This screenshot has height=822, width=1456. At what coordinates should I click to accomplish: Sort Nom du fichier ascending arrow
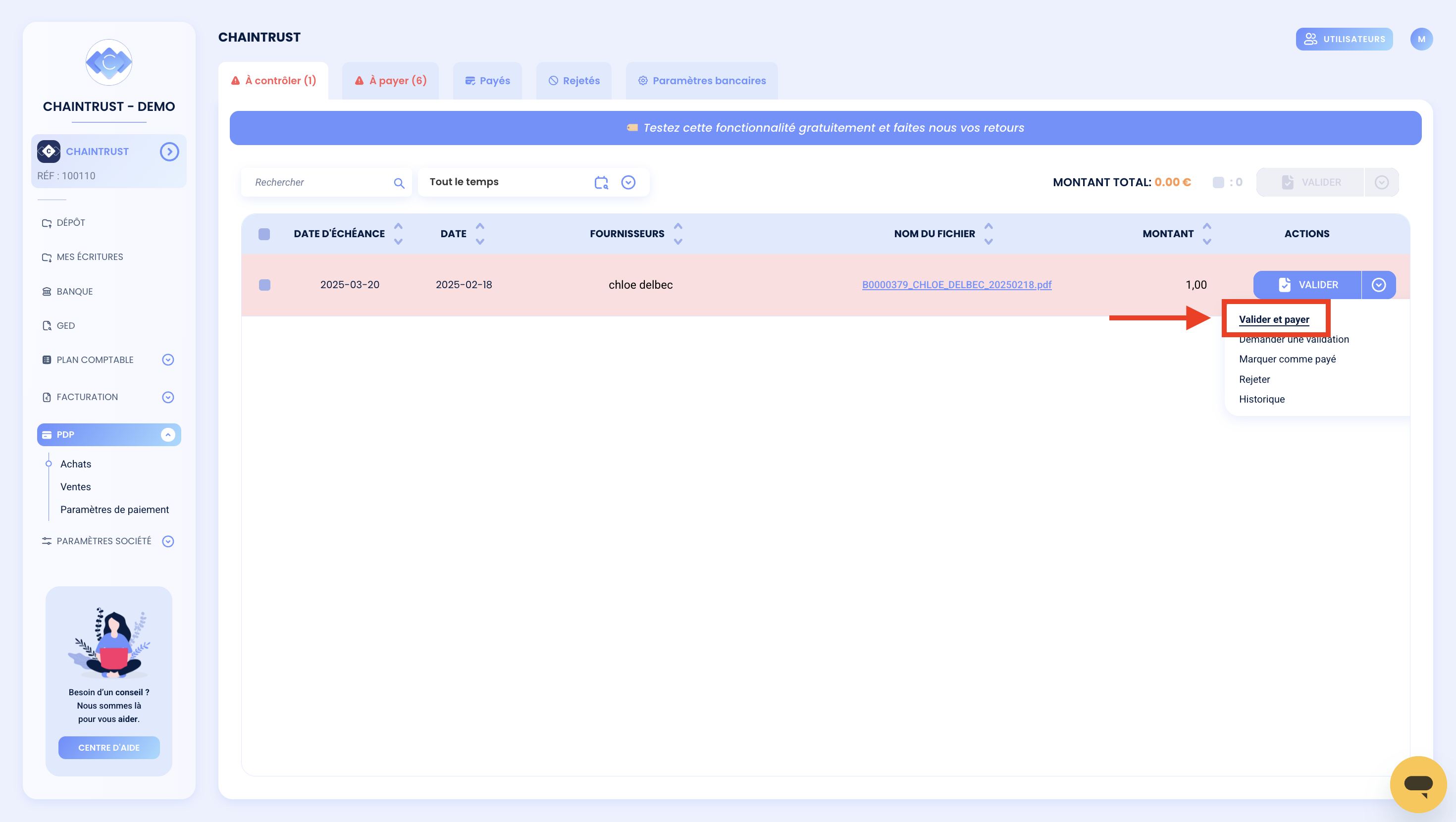pyautogui.click(x=988, y=226)
